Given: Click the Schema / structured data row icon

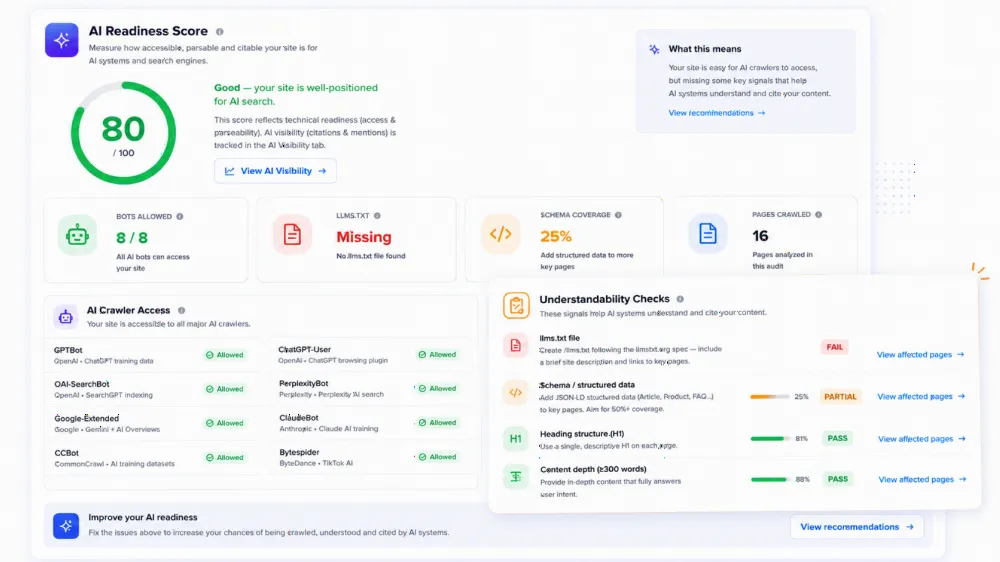Looking at the screenshot, I should pos(515,392).
